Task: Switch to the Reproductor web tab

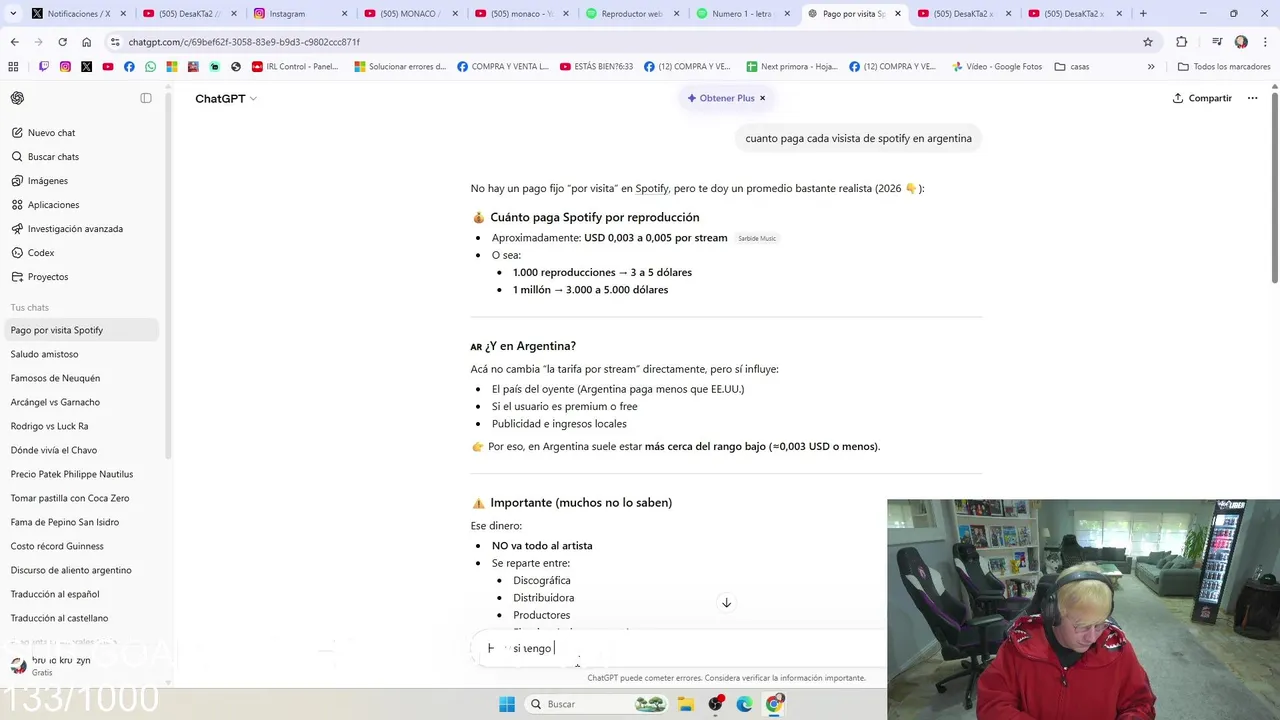Action: [x=633, y=14]
